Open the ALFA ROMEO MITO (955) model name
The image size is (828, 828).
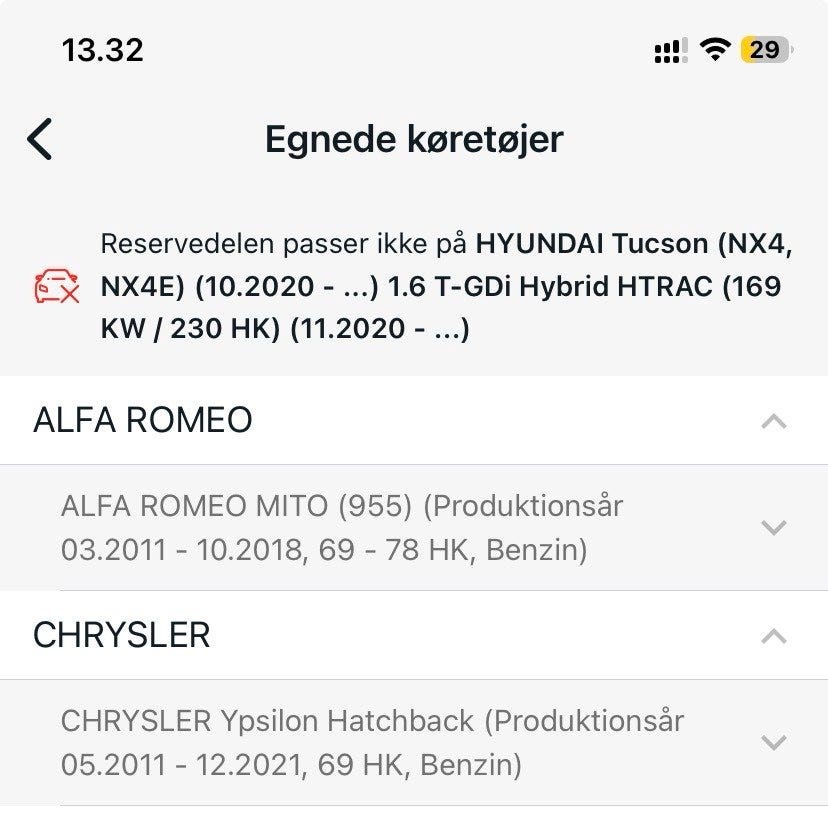point(237,506)
